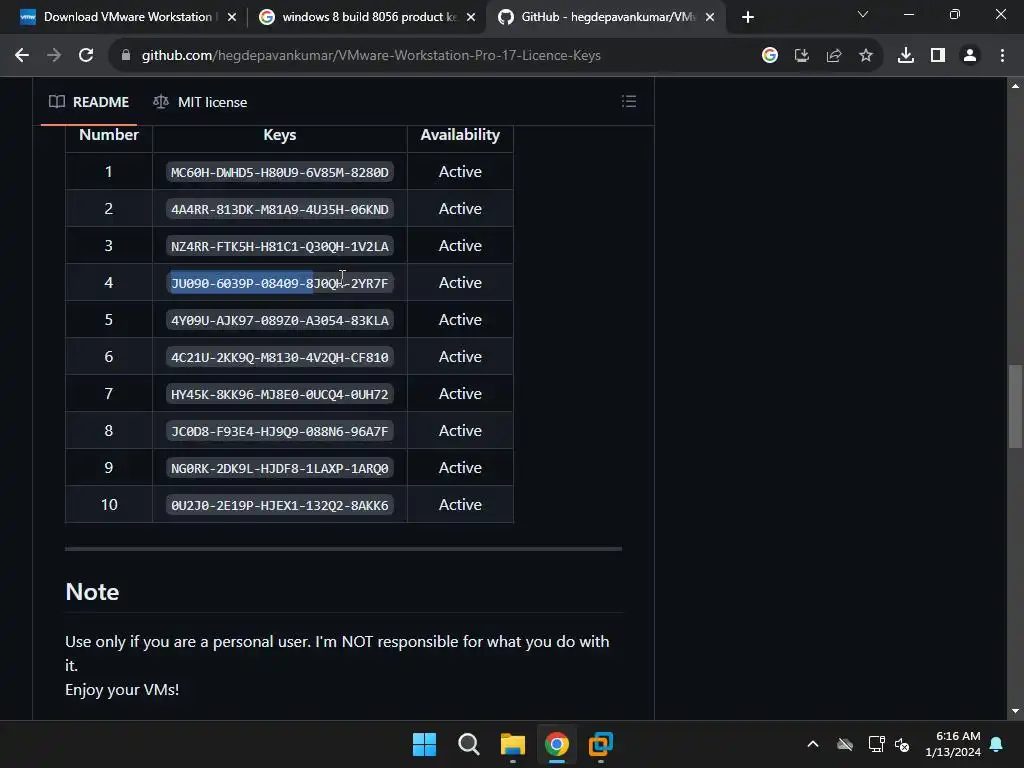This screenshot has width=1024, height=768.
Task: Reload the GitHub page
Action: click(x=86, y=56)
